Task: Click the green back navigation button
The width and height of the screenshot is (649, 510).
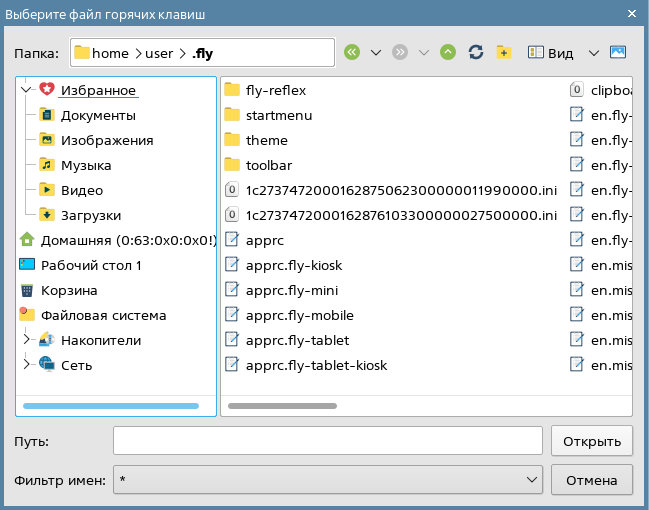Action: click(351, 52)
